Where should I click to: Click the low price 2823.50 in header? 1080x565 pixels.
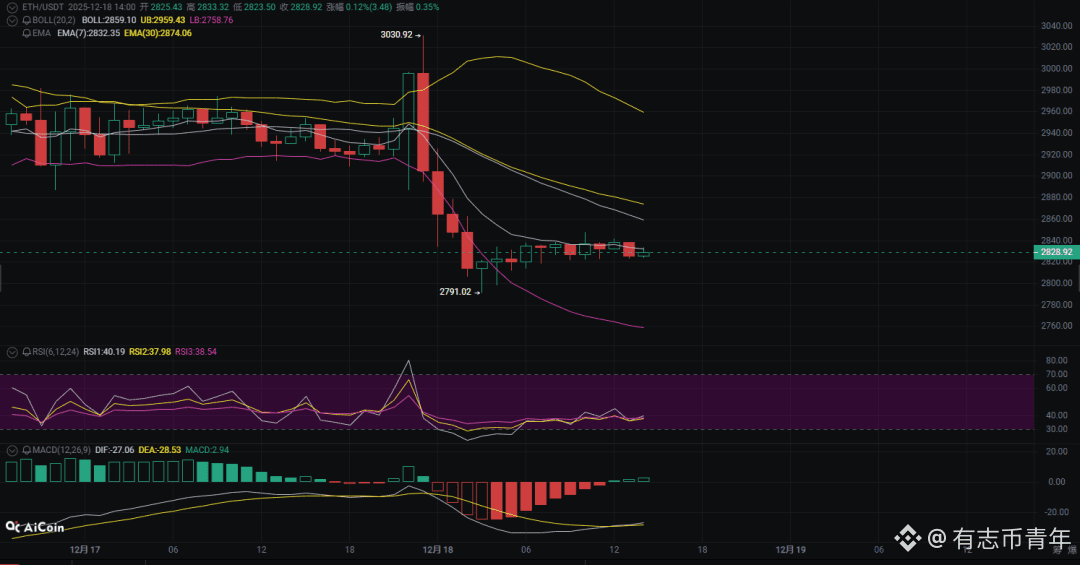point(260,7)
